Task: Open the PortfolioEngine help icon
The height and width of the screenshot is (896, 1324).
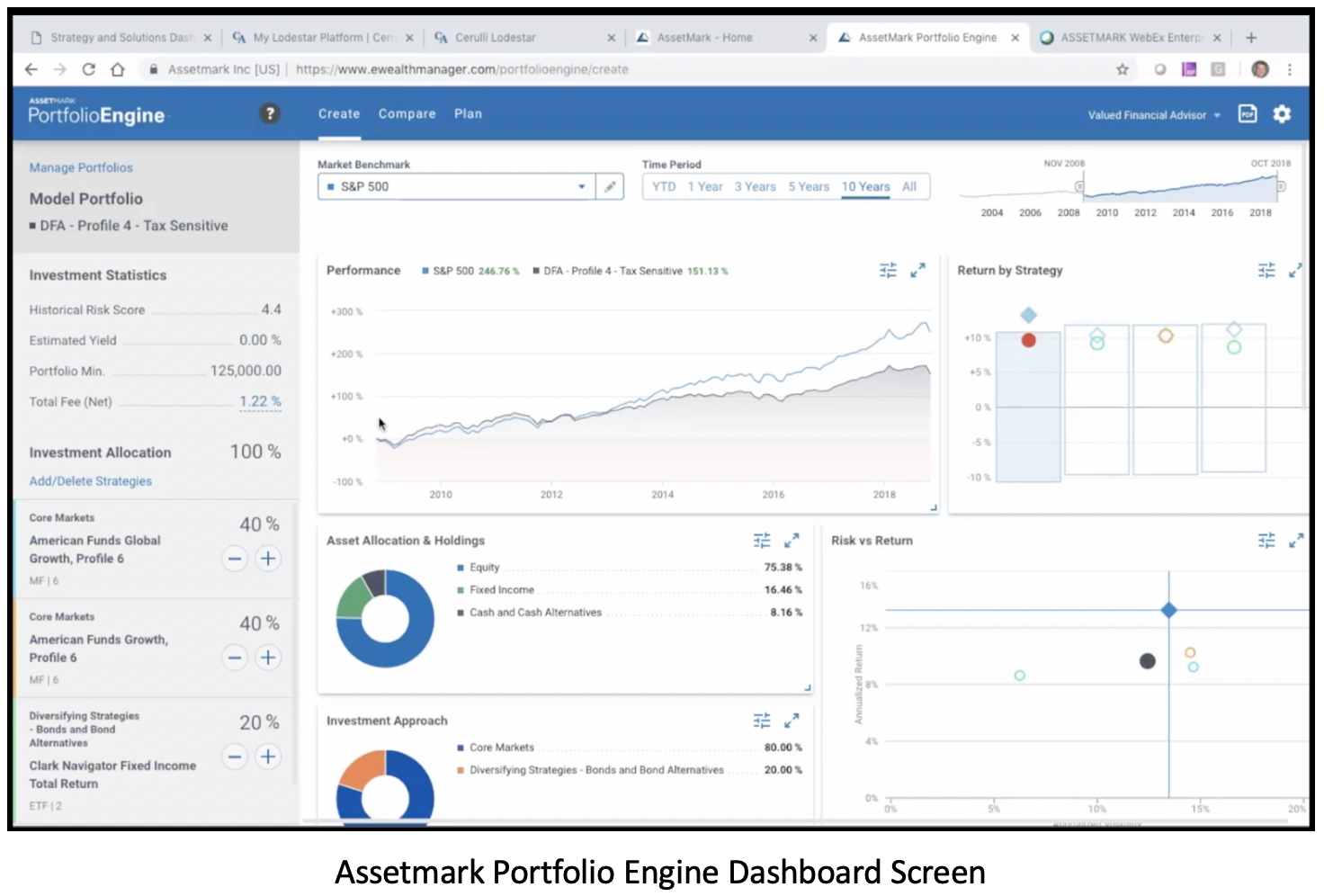Action: 270,114
